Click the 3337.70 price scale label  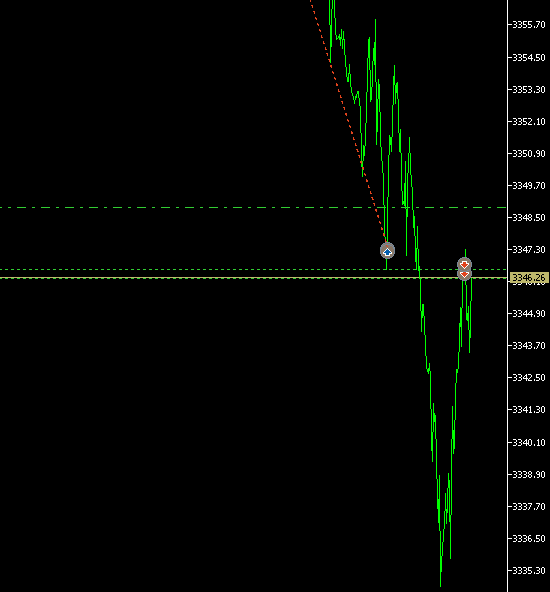coord(528,507)
